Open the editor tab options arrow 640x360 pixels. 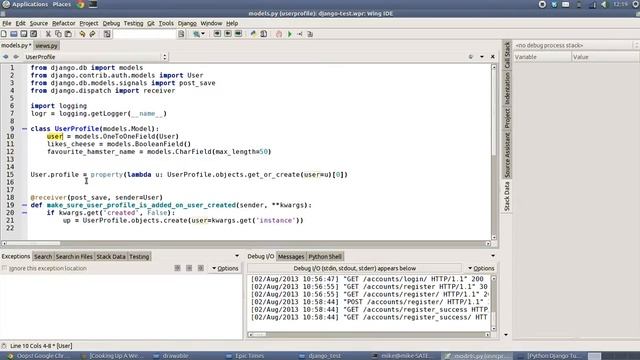pyautogui.click(x=482, y=57)
